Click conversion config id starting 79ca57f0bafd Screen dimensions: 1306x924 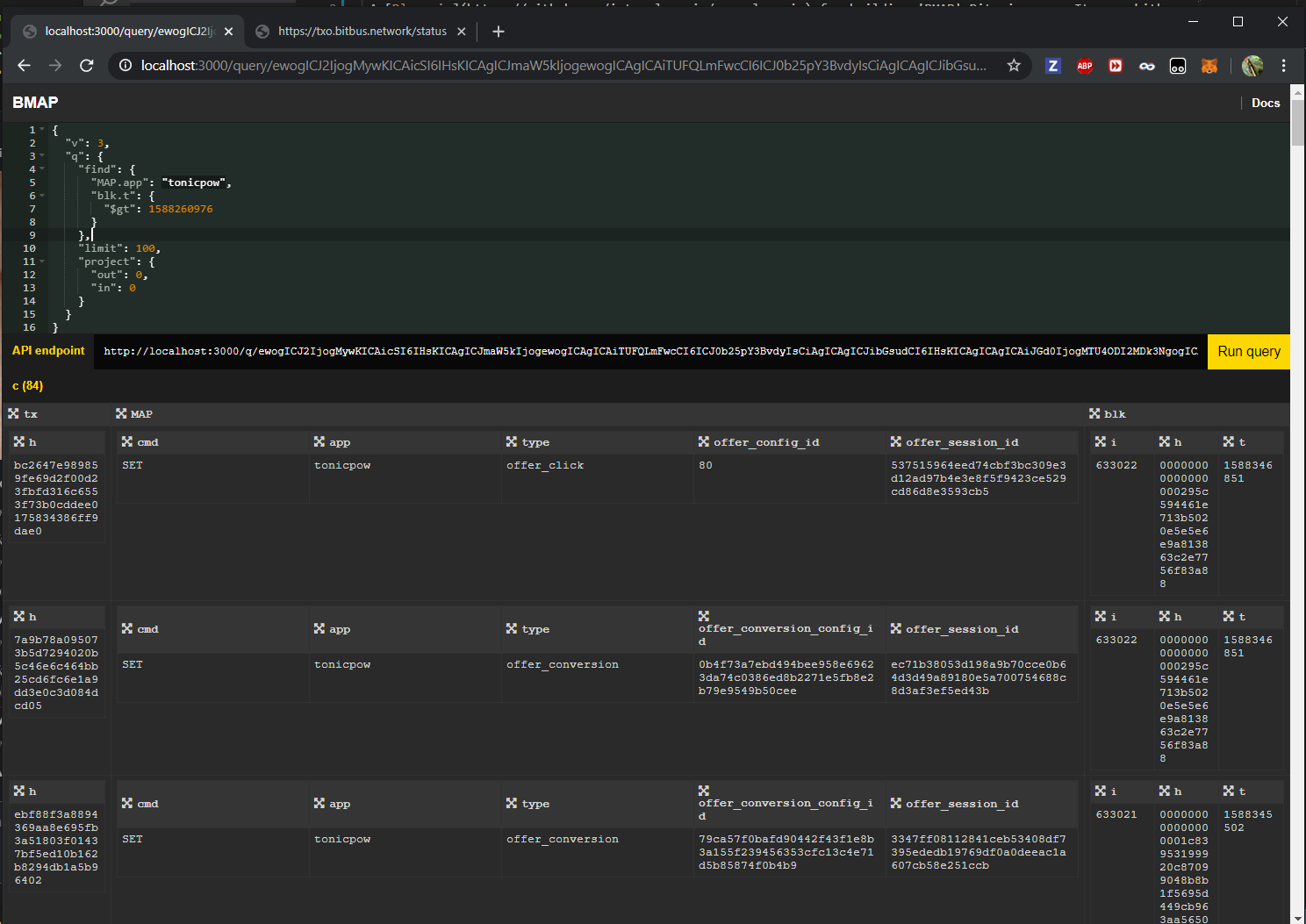786,852
